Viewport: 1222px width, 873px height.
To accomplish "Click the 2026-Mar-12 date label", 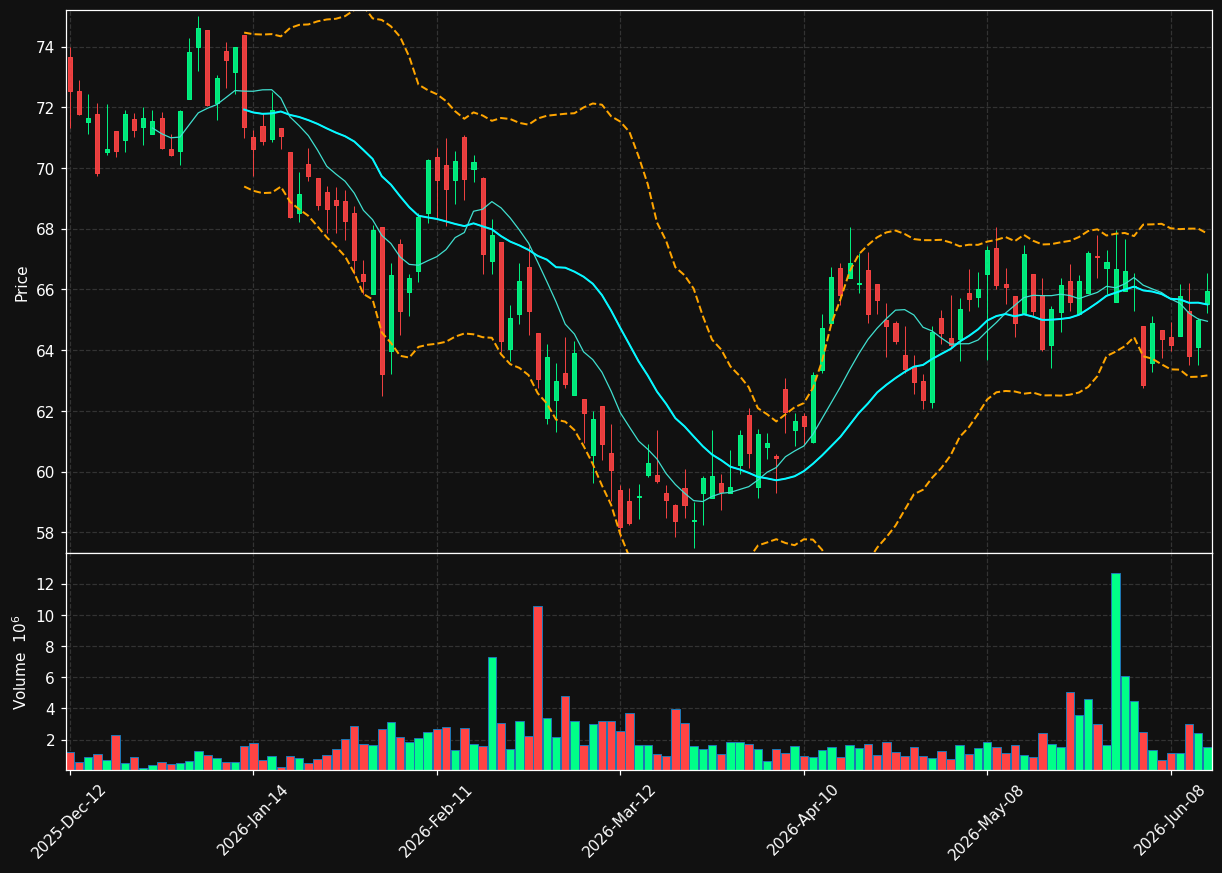I will (x=618, y=821).
